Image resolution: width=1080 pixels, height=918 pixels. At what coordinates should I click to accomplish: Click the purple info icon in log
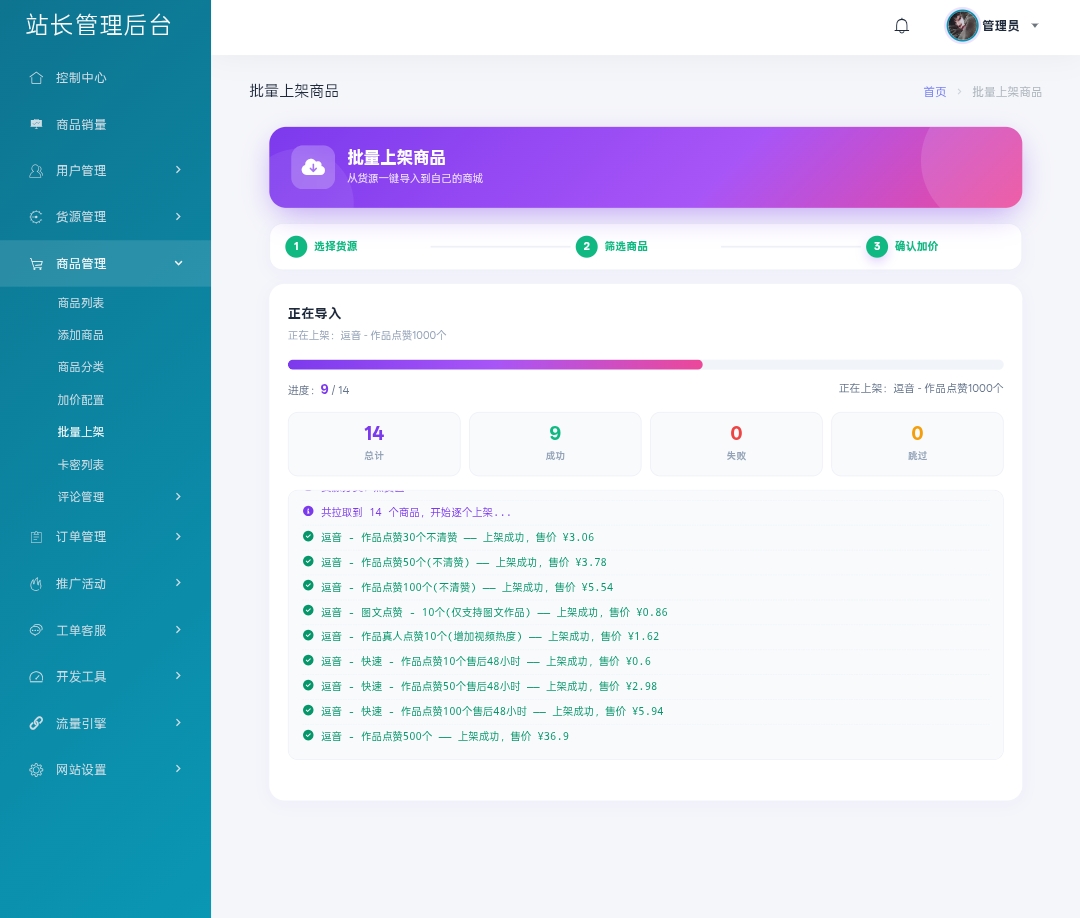308,511
